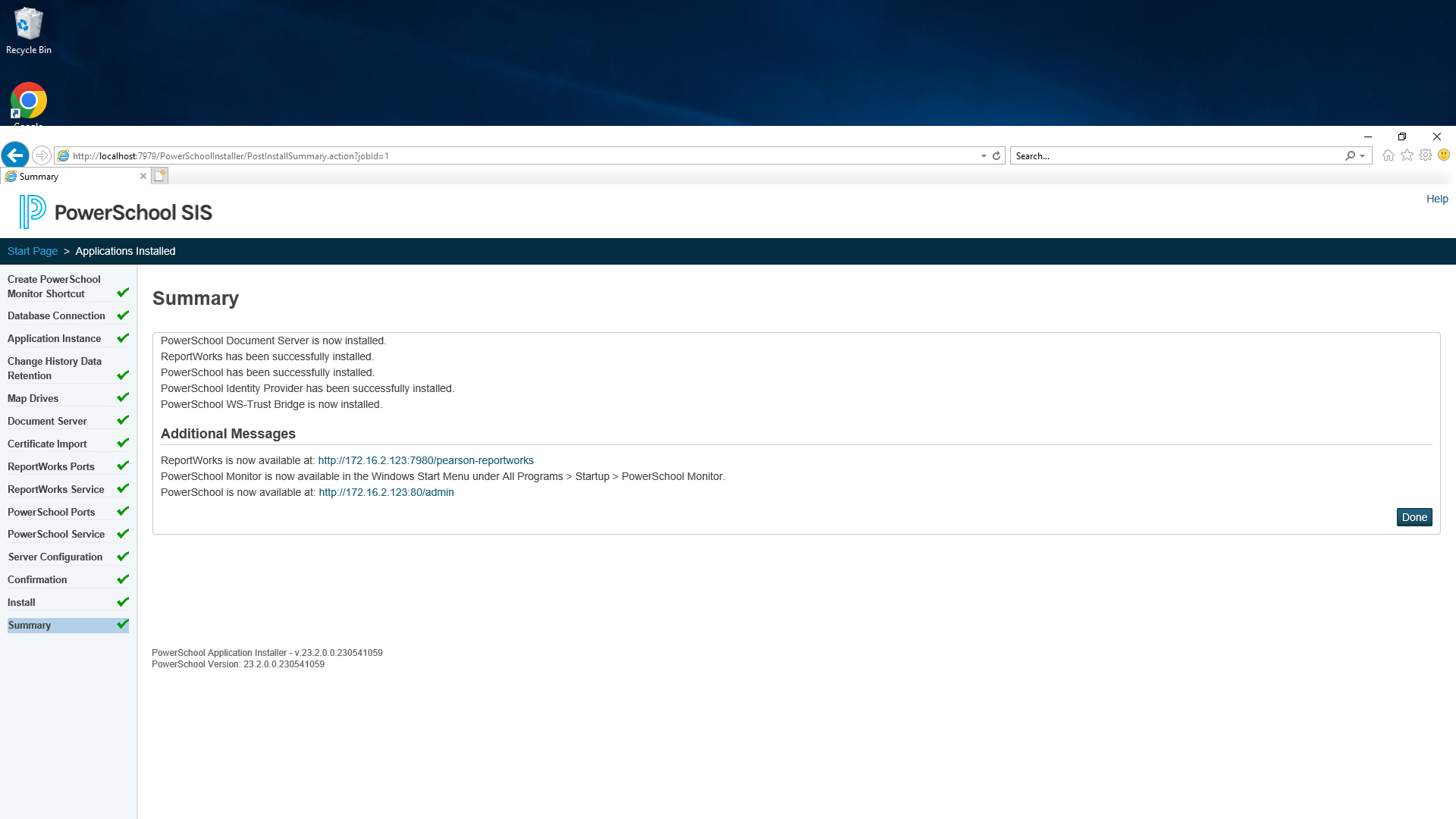This screenshot has height=819, width=1456.
Task: Click 'PowerSchool Identity Provider' installed message
Action: (x=307, y=388)
